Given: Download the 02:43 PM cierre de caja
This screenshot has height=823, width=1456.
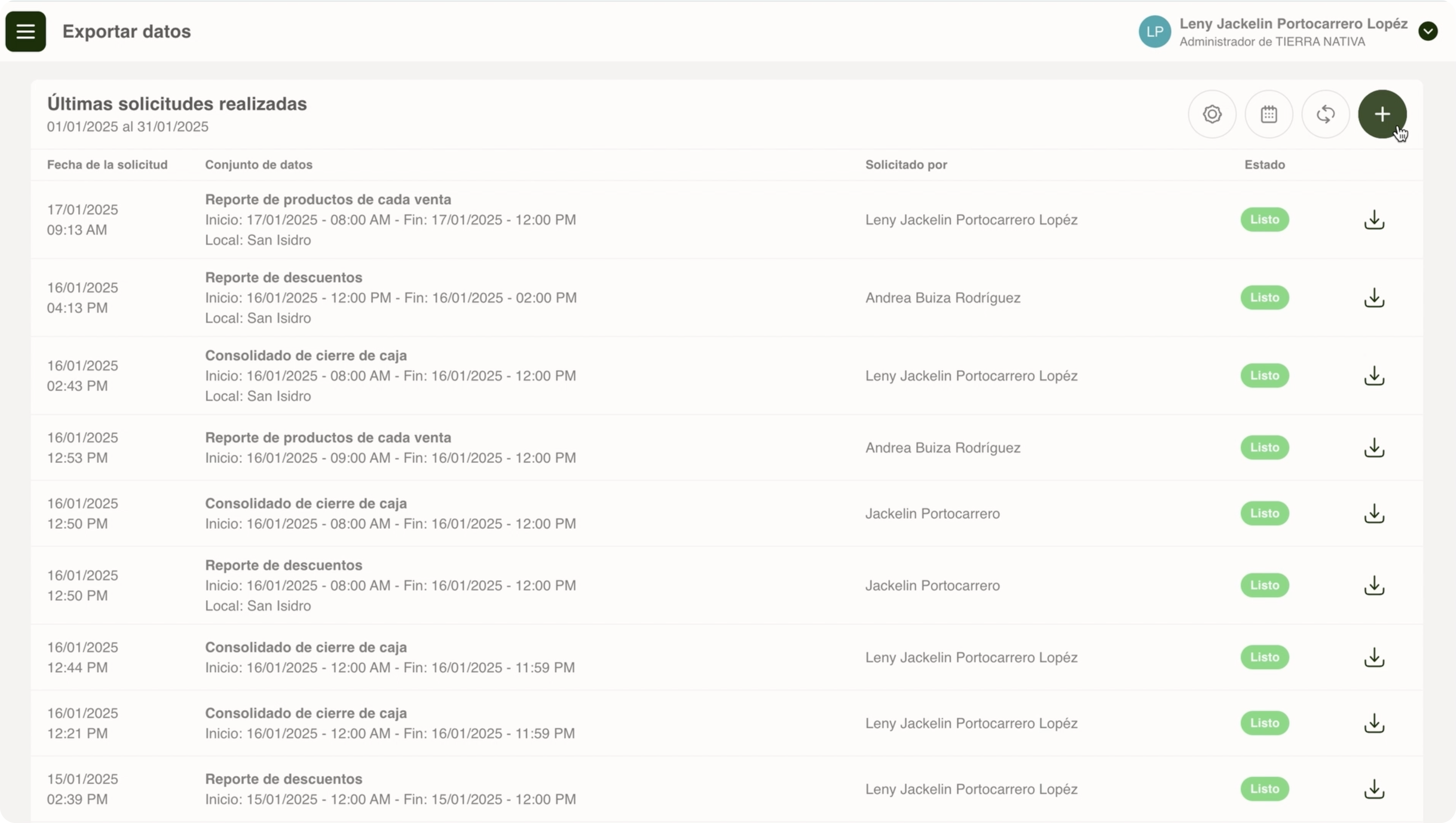Looking at the screenshot, I should coord(1374,376).
